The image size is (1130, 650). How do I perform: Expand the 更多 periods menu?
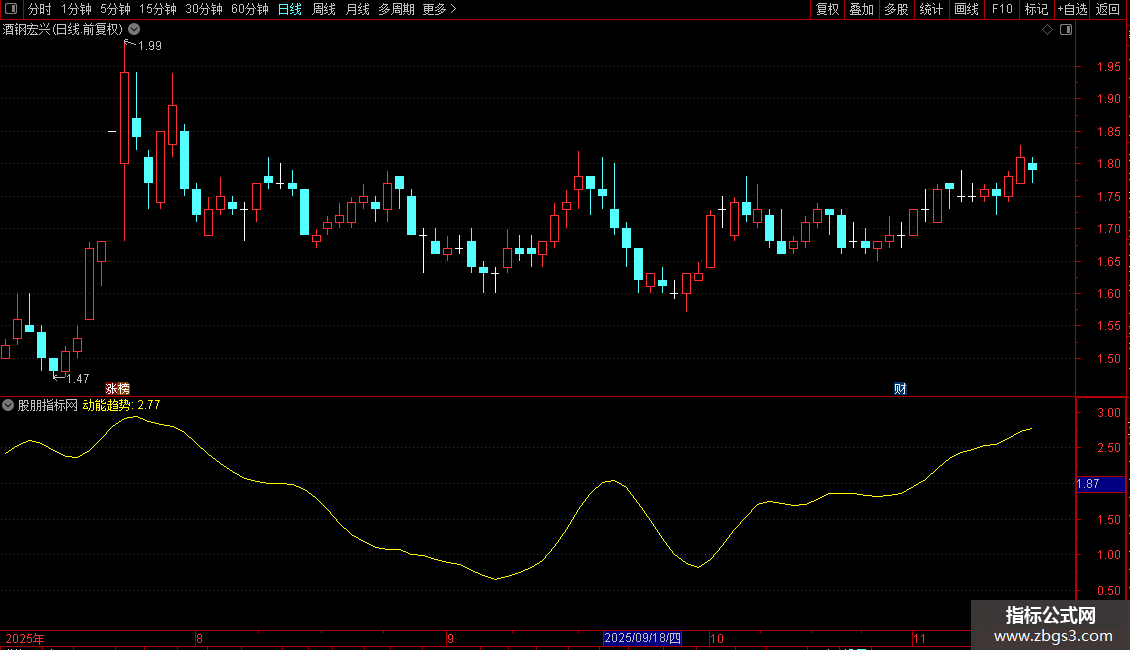(439, 9)
